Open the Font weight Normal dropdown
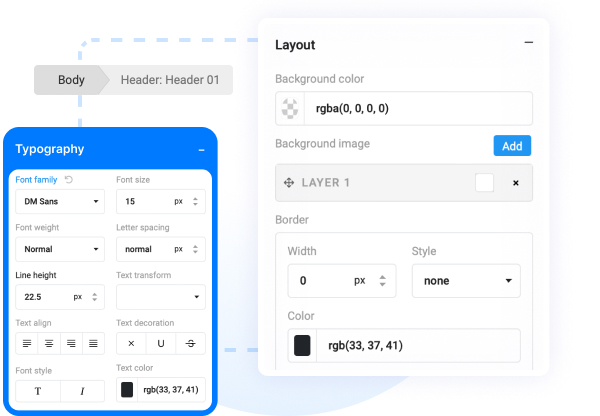600x416 pixels. pyautogui.click(x=60, y=249)
